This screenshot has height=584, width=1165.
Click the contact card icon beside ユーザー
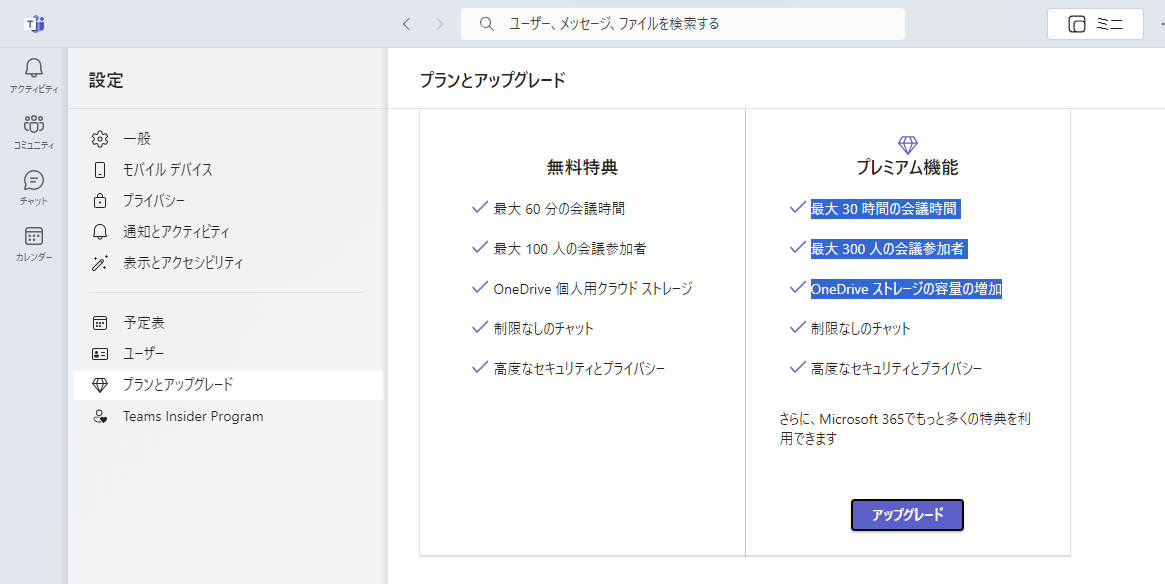click(100, 354)
